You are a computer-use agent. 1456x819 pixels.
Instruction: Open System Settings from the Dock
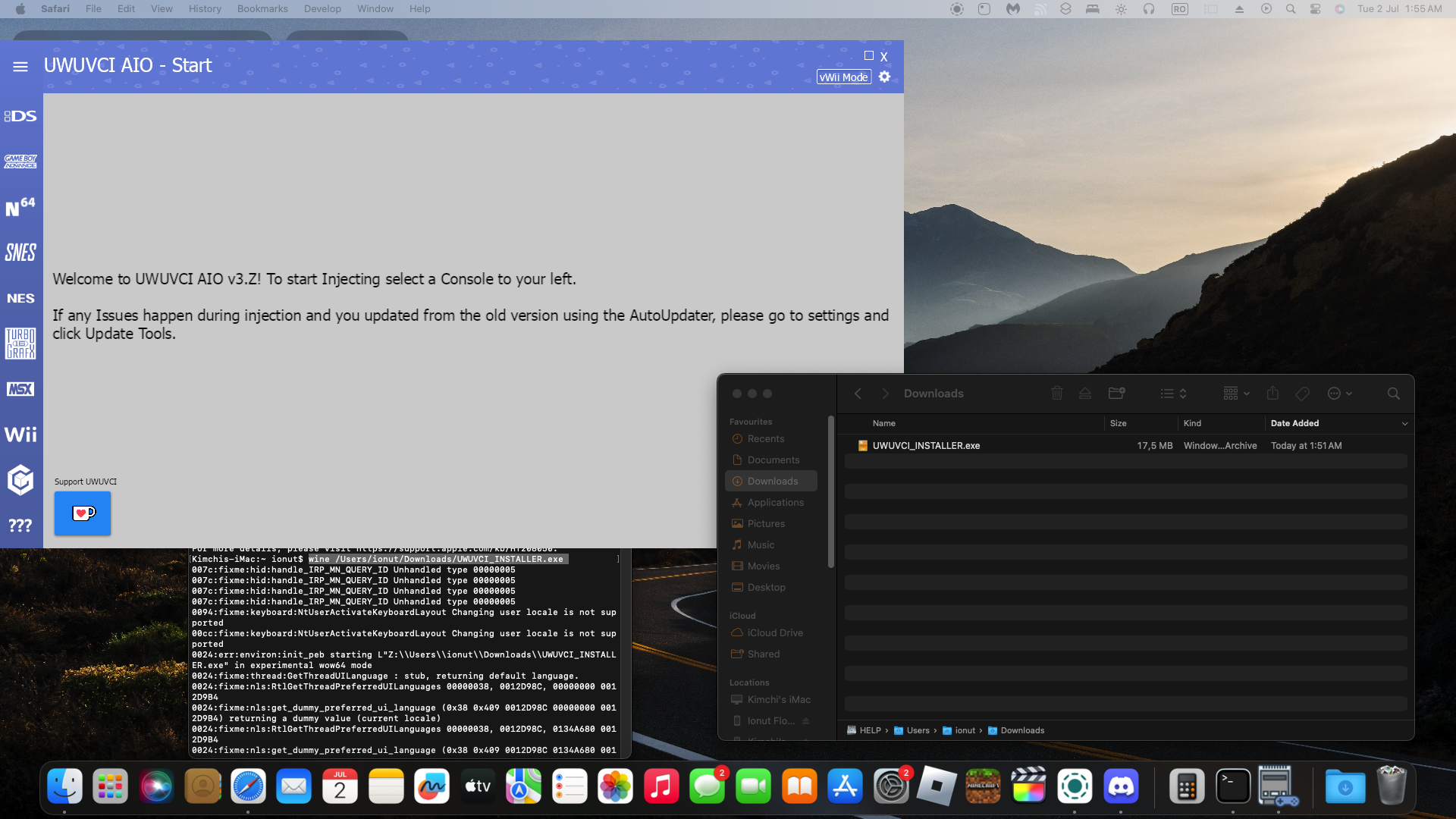point(891,786)
